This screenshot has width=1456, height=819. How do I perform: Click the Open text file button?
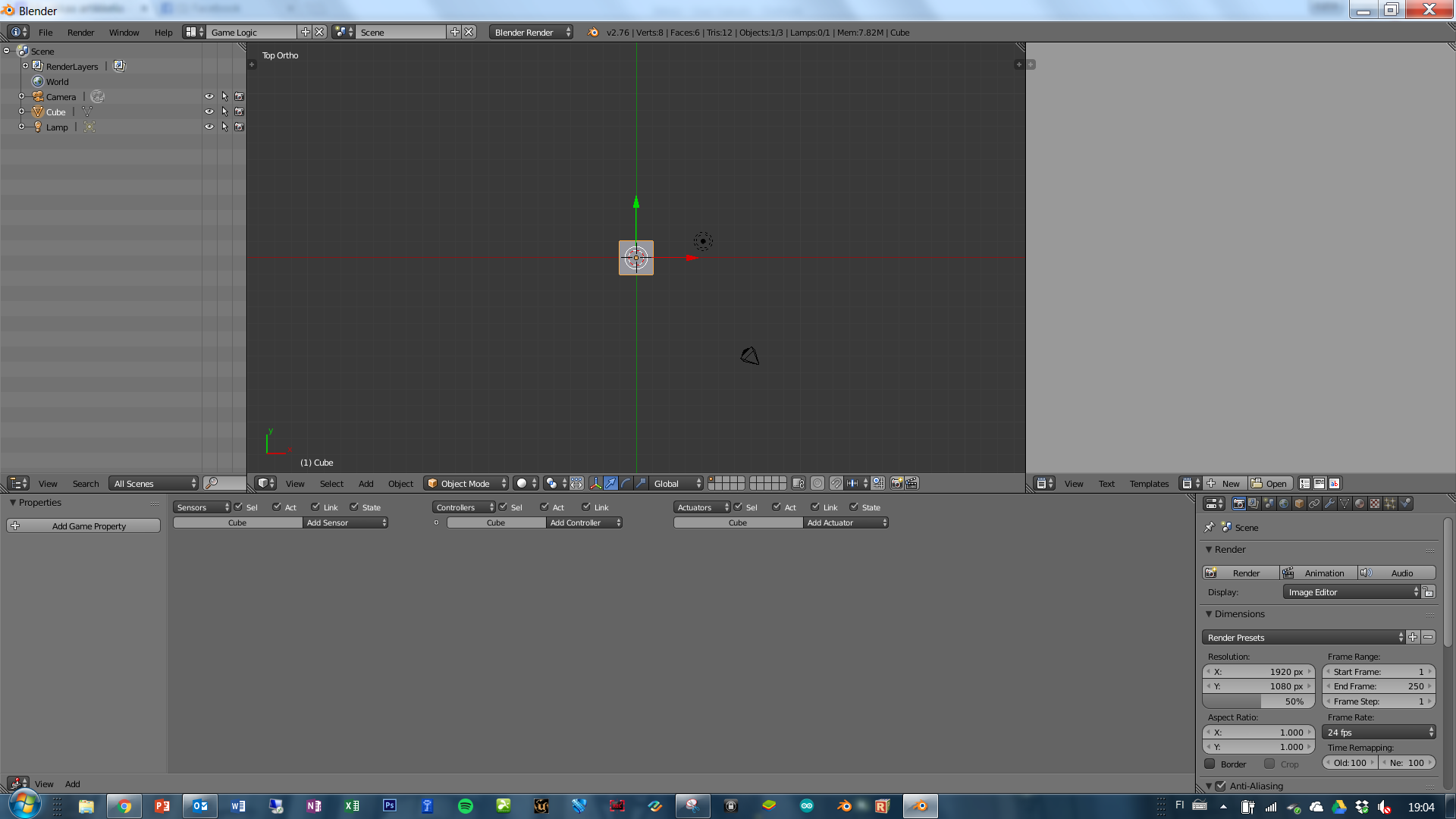pyautogui.click(x=1270, y=483)
